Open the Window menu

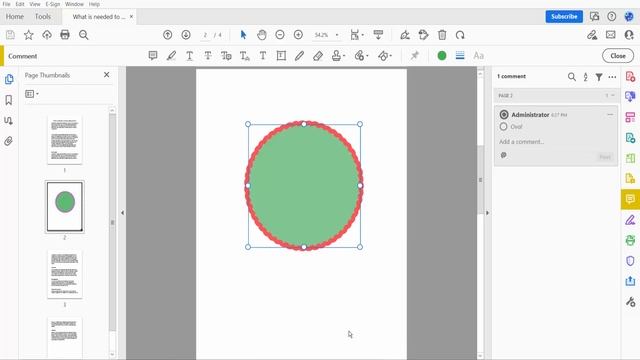point(74,4)
